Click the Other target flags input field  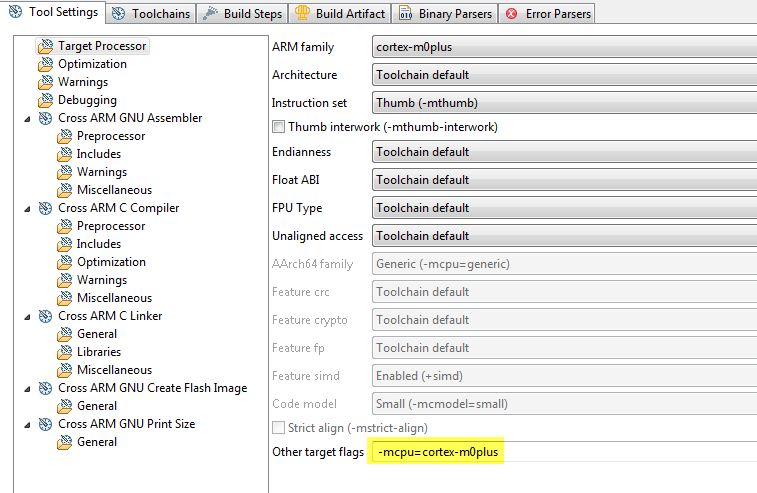(564, 452)
